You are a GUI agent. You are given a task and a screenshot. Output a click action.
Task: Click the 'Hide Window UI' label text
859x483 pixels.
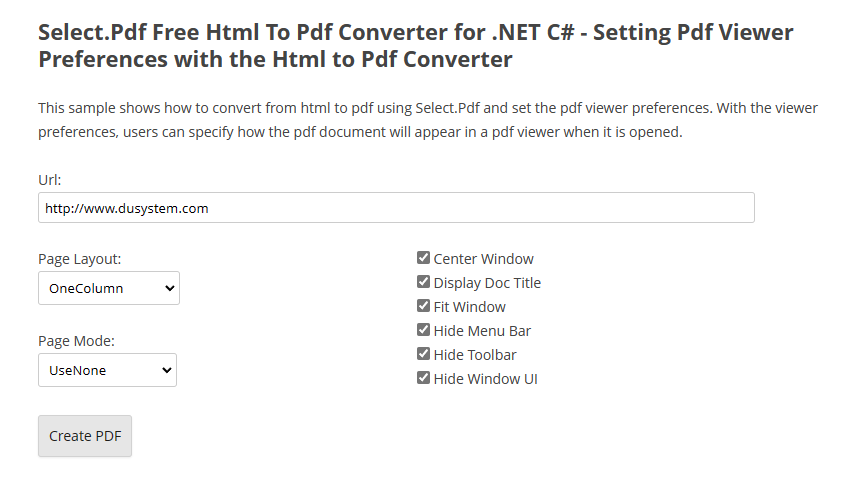[485, 379]
